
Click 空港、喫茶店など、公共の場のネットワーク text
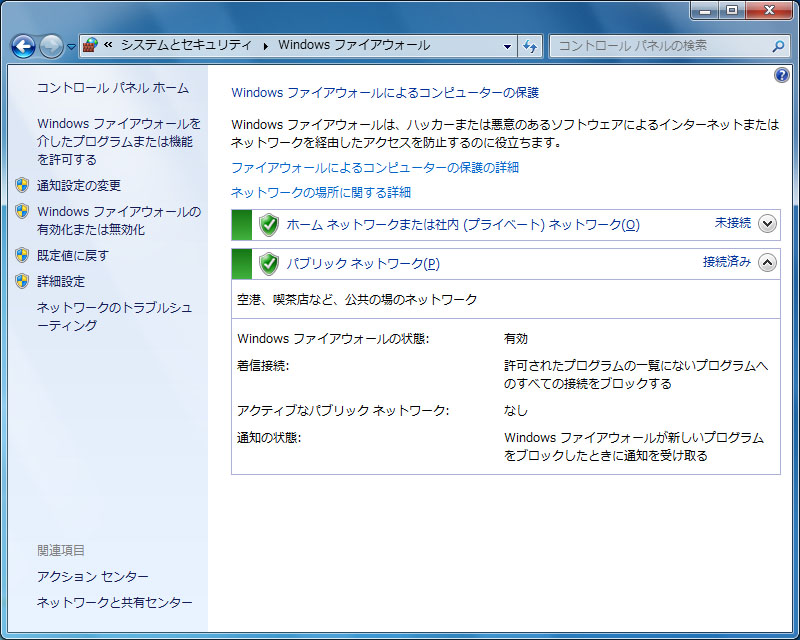click(357, 299)
